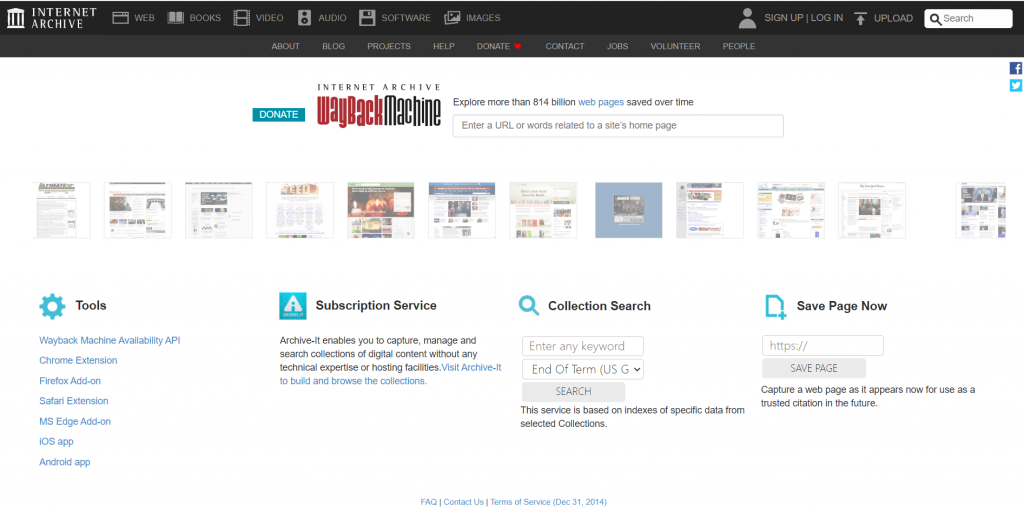Viewport: 1024px width, 508px height.
Task: Follow the 'web pages' link
Action: click(x=601, y=102)
